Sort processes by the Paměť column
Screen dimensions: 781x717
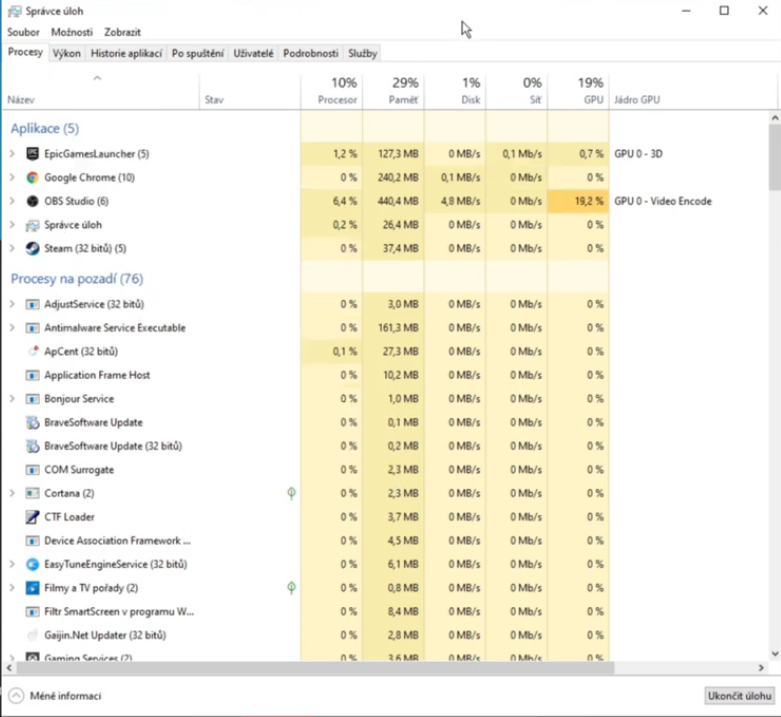[393, 91]
